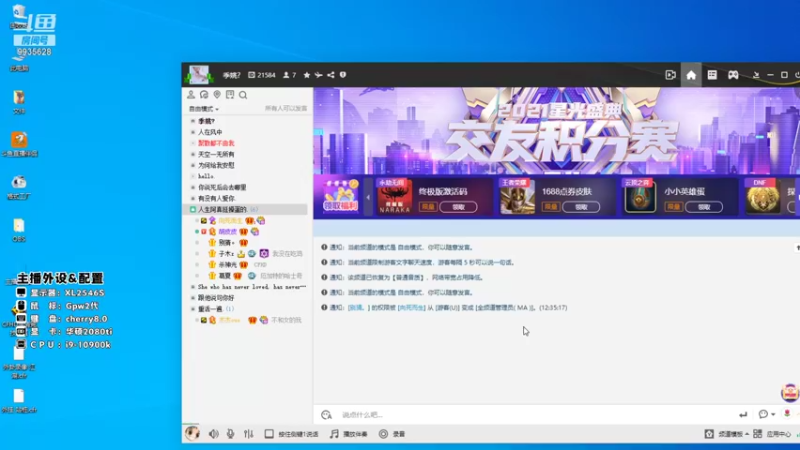Open the emoji icon in chat input
800x450 pixels.
tap(327, 415)
